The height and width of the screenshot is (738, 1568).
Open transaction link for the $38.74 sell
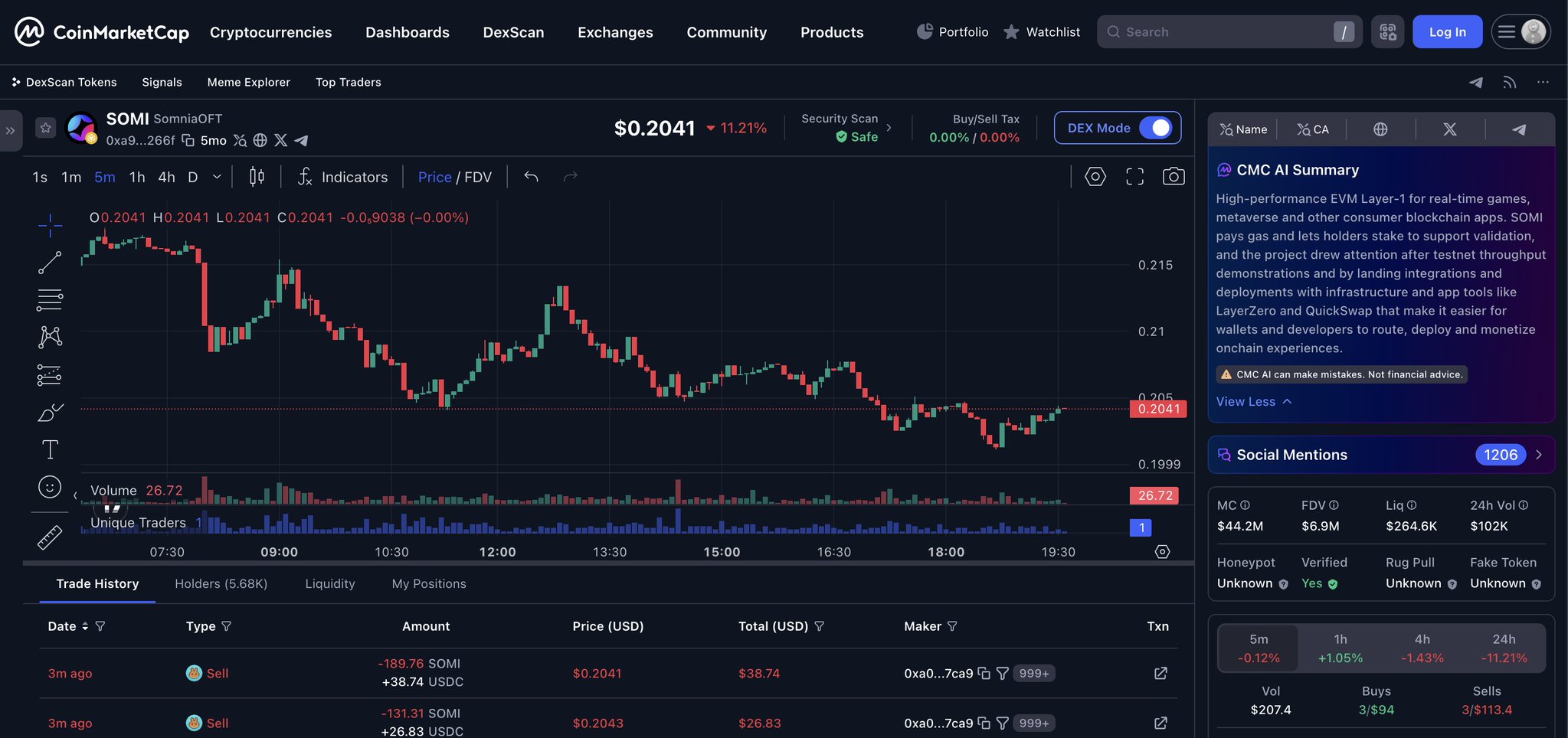coord(1160,673)
